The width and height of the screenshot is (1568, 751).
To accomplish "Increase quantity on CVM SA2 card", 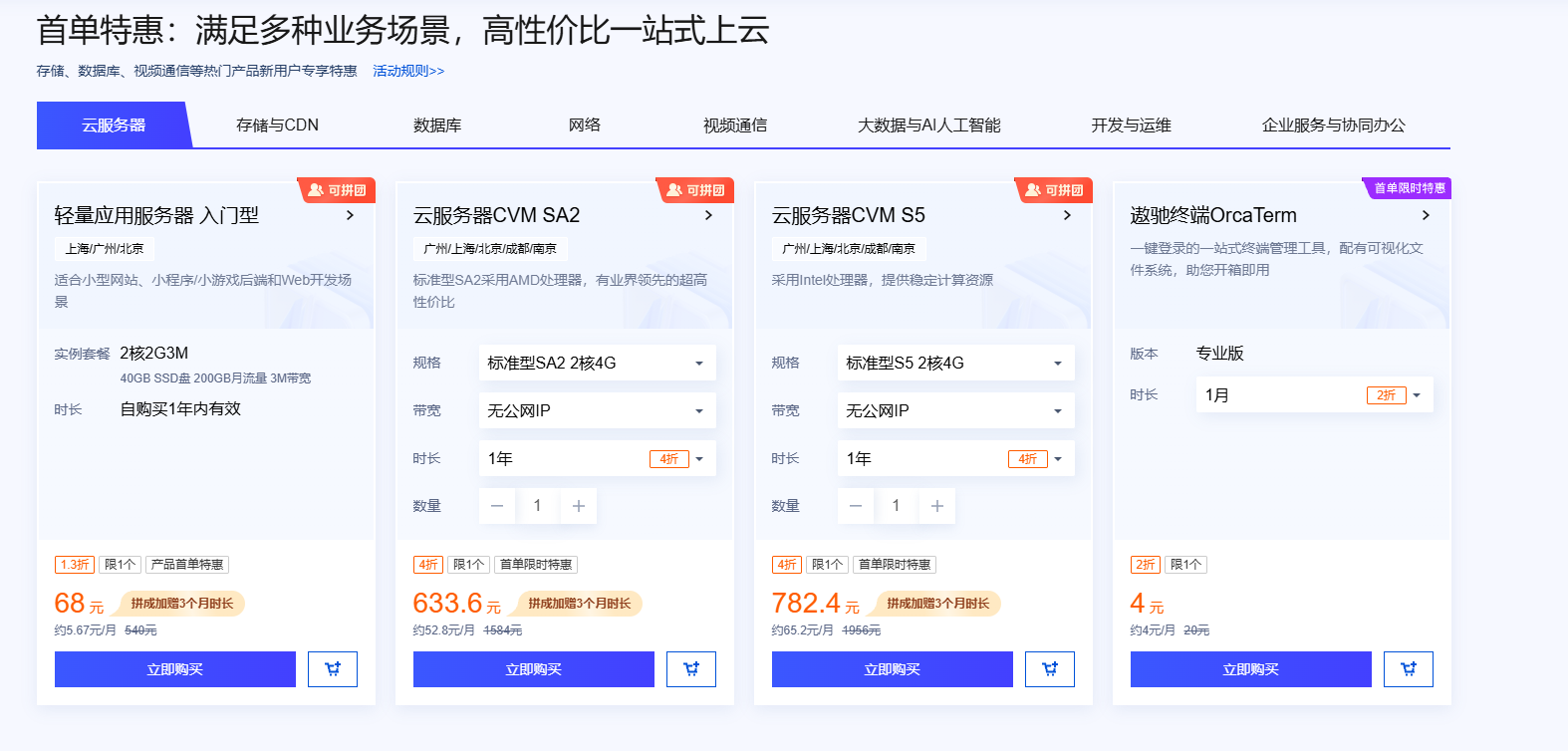I will (579, 506).
